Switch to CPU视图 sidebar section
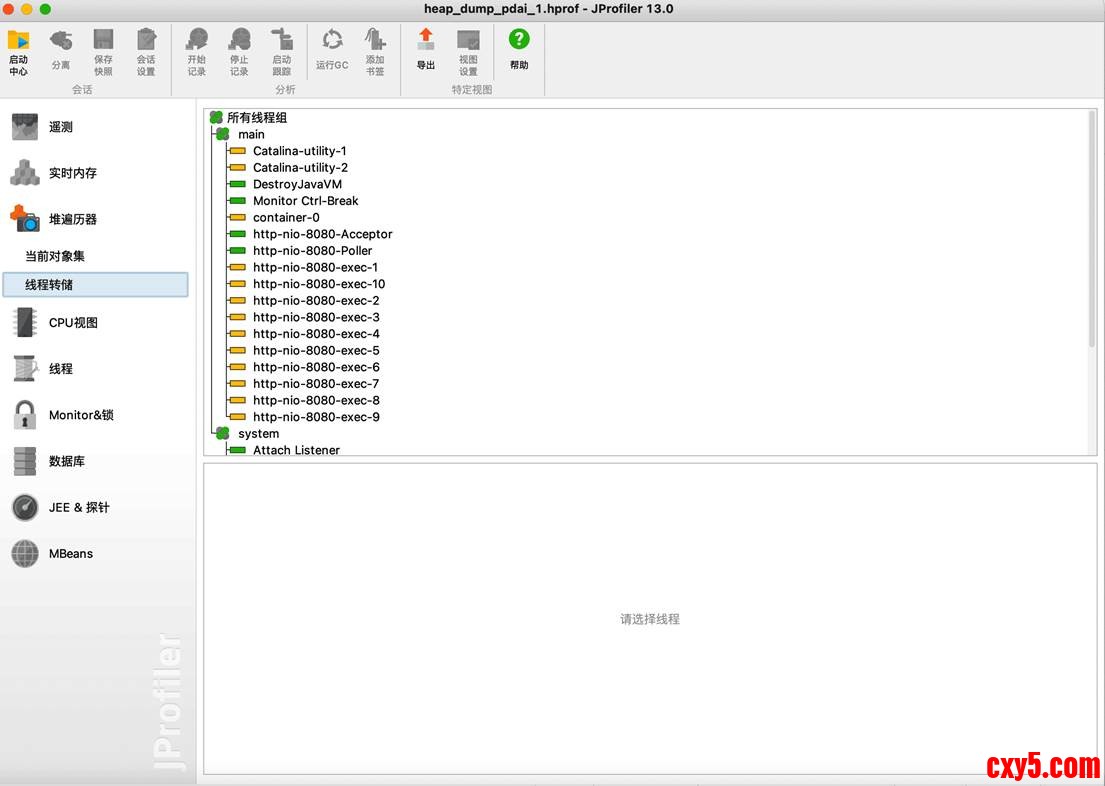 (72, 323)
